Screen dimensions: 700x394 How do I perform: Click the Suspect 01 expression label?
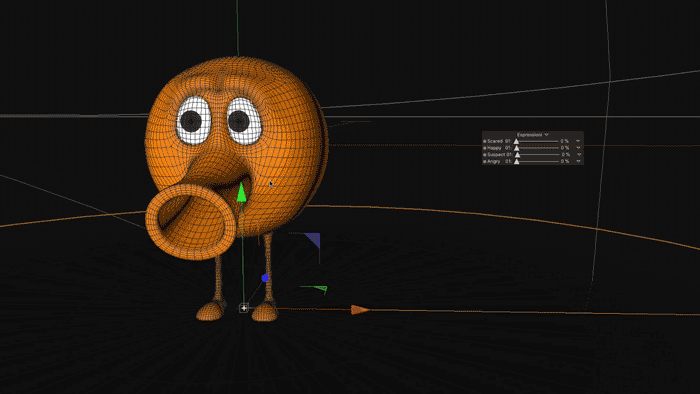(x=500, y=155)
